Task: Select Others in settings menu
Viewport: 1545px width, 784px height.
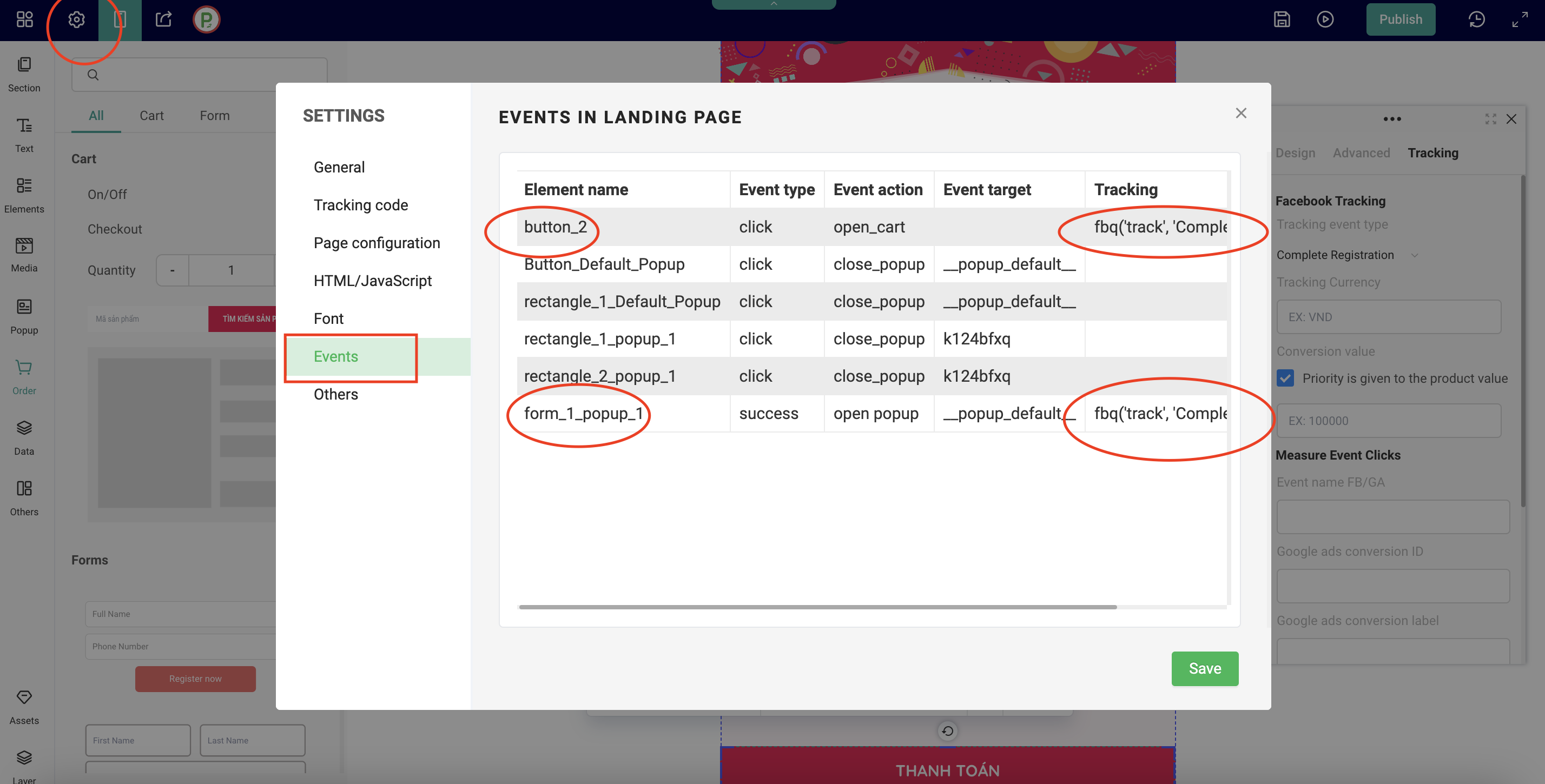Action: coord(336,394)
